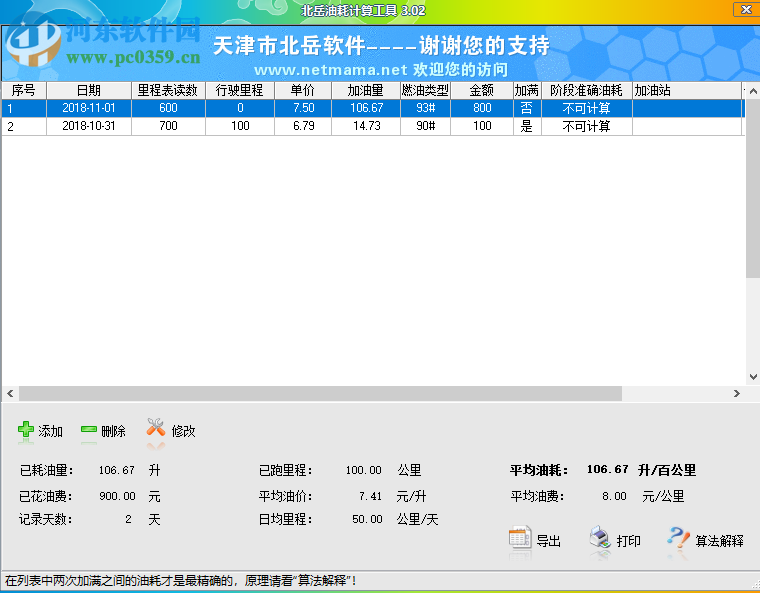This screenshot has width=760, height=593.
Task: Click the vertical scrollbar thumb
Action: tap(753, 188)
